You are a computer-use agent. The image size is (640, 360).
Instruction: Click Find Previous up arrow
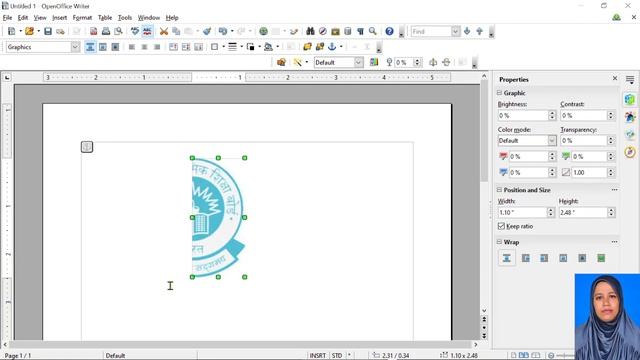coord(480,31)
